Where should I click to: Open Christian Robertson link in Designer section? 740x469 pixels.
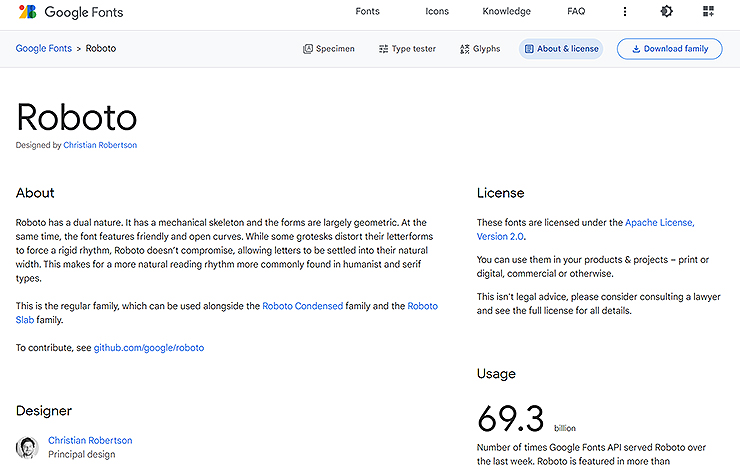click(x=90, y=440)
